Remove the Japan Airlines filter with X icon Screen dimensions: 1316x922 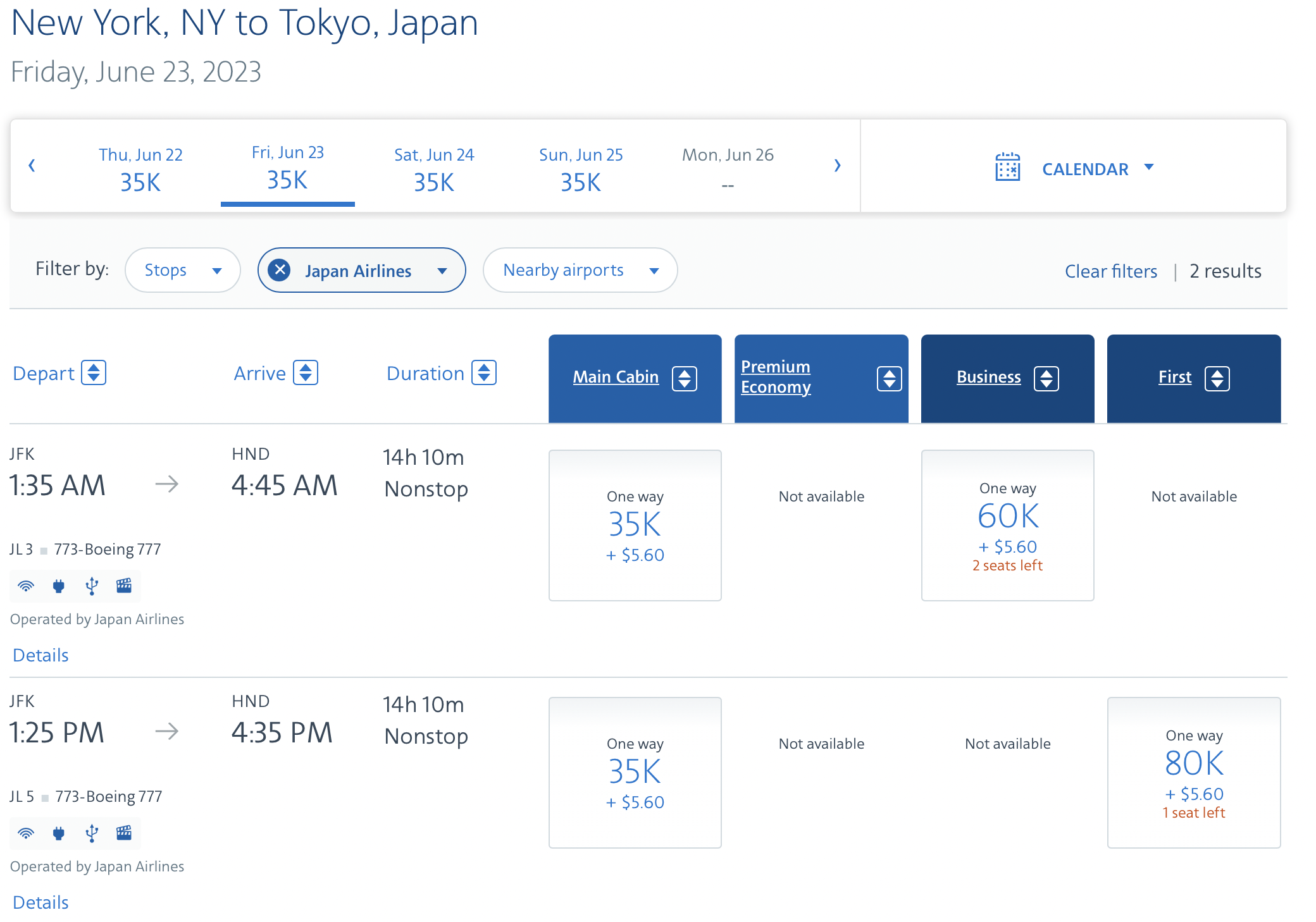coord(279,270)
